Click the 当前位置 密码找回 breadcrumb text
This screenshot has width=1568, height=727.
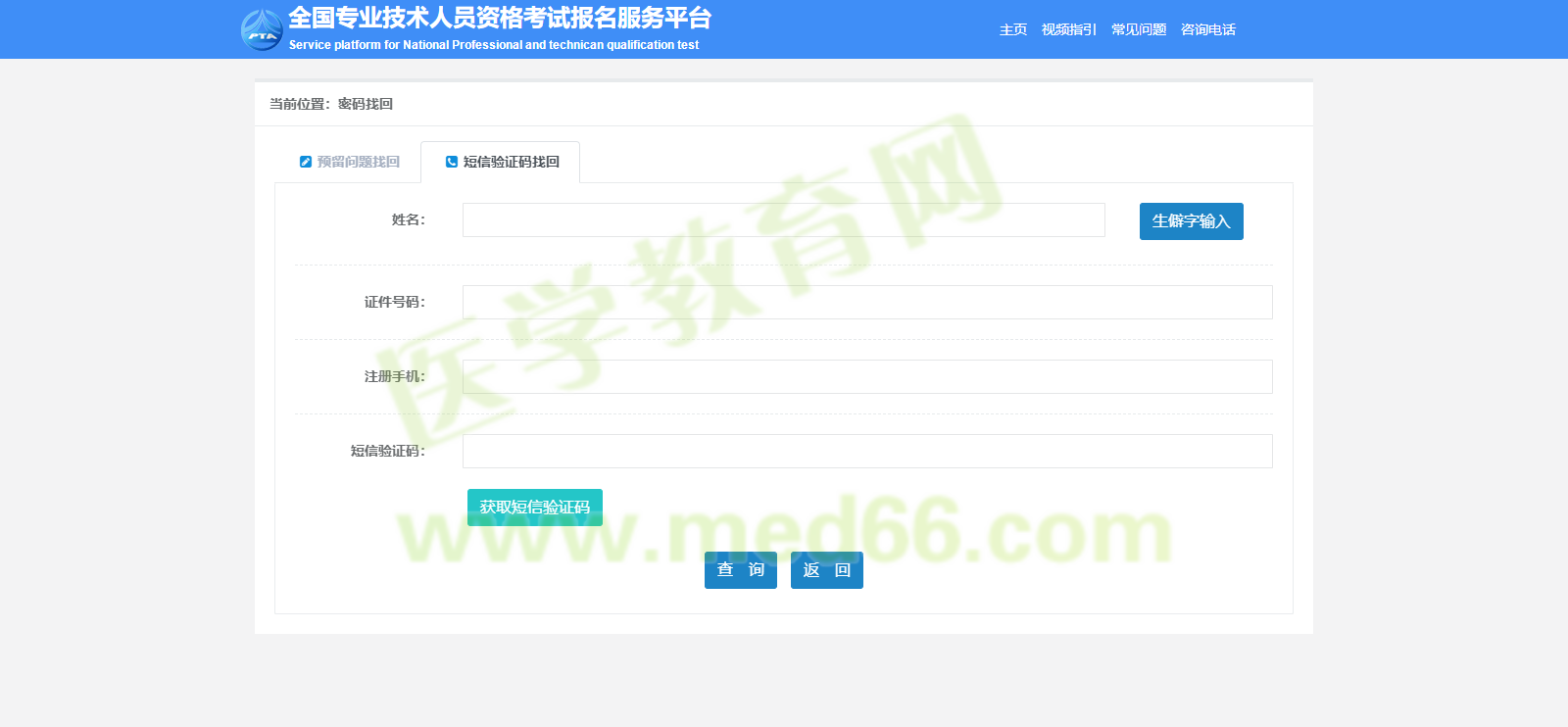tap(331, 104)
